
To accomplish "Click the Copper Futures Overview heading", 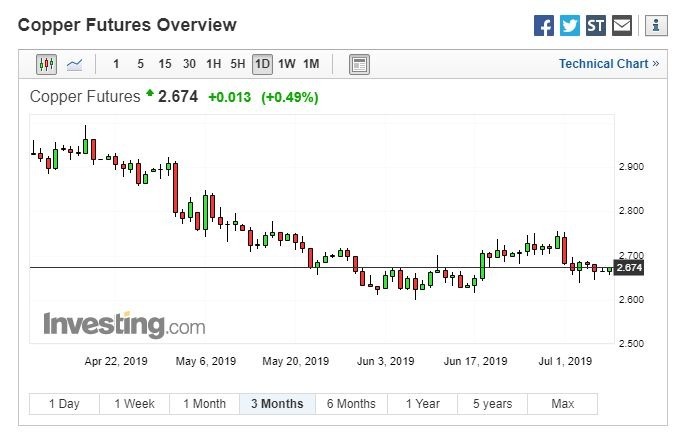I will [x=127, y=25].
